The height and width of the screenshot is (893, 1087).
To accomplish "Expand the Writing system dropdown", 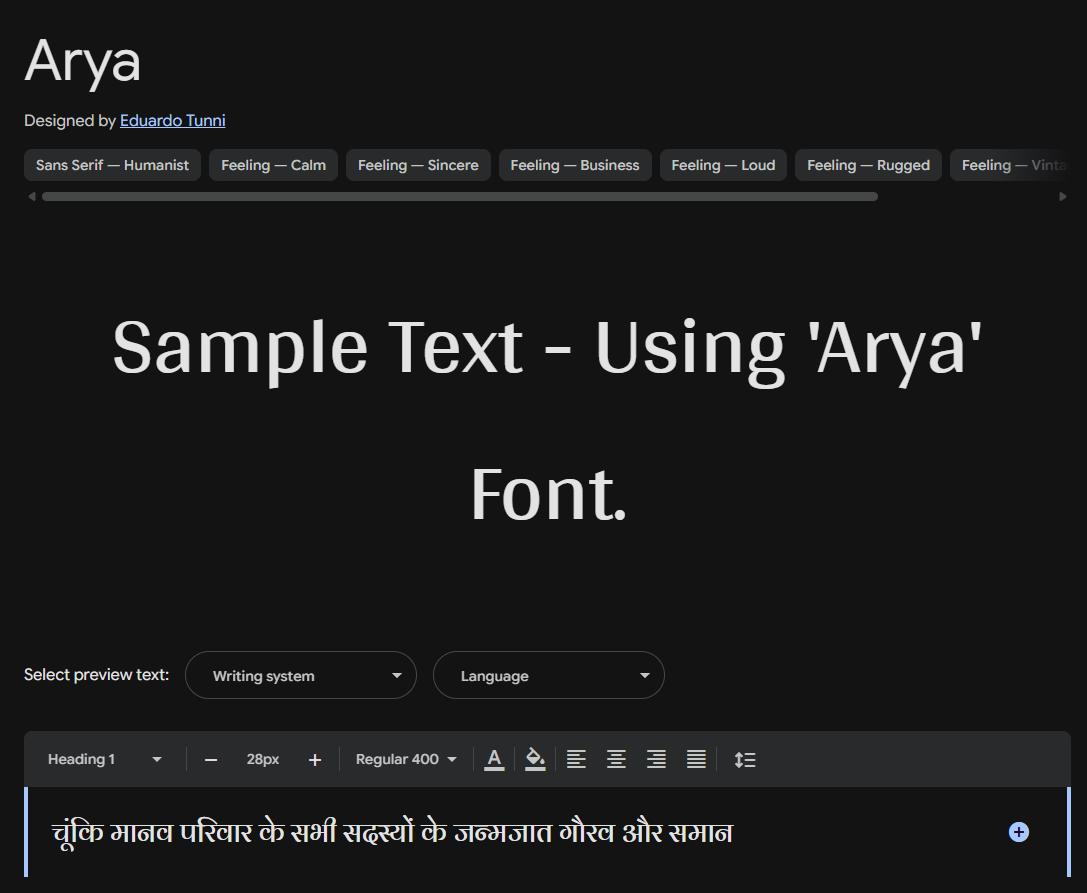I will (x=301, y=675).
